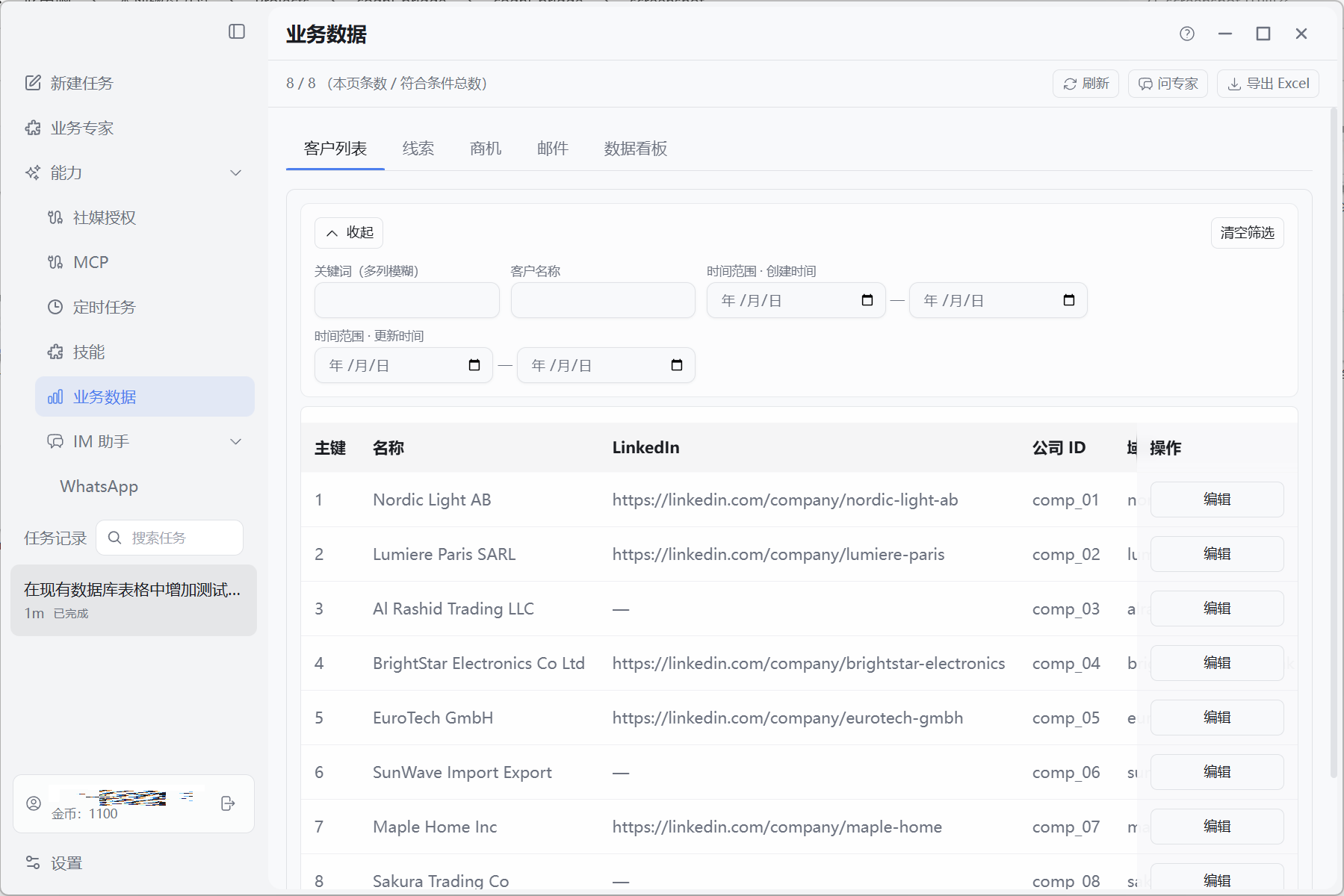
Task: Click the sliders icon for 设置
Action: pos(33,862)
